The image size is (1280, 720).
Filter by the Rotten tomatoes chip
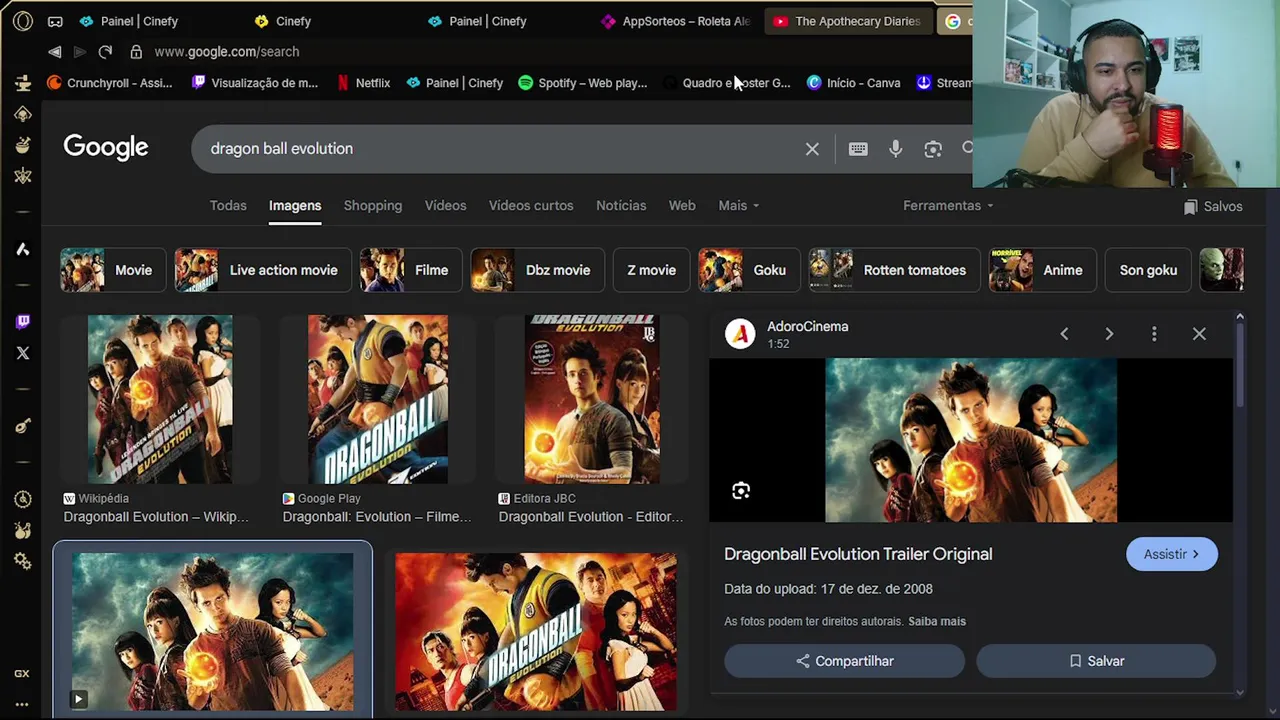click(894, 270)
